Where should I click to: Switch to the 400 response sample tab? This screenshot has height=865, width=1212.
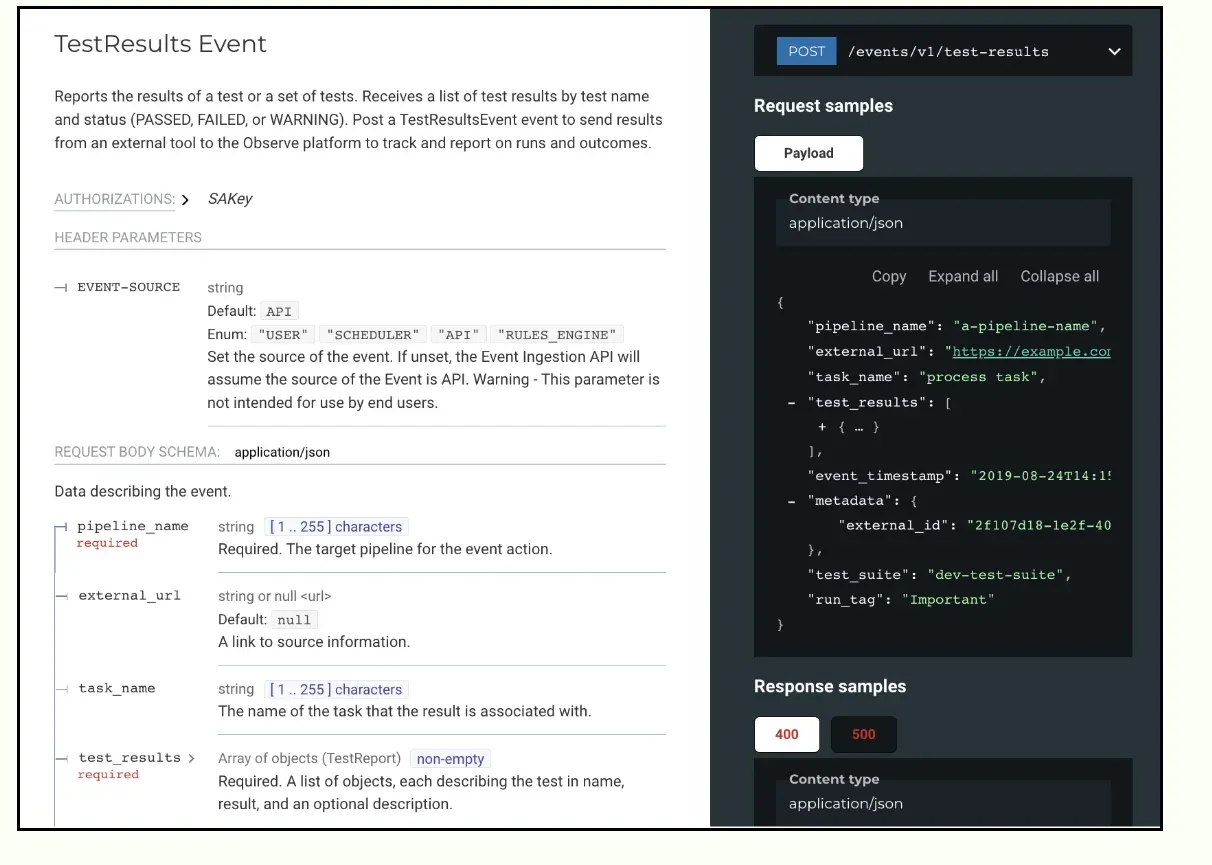(787, 734)
